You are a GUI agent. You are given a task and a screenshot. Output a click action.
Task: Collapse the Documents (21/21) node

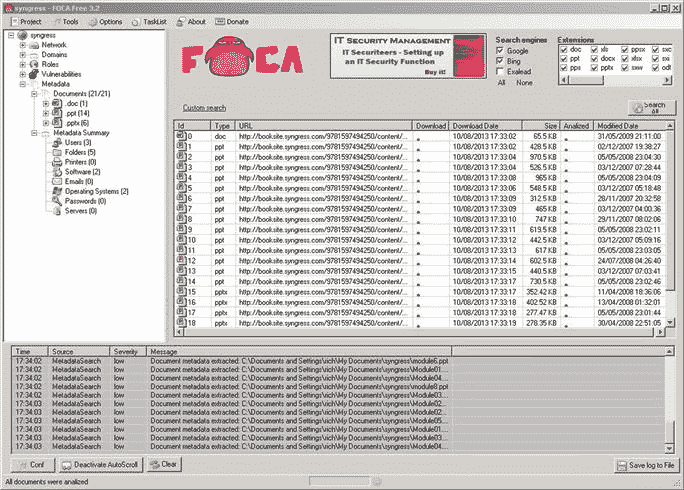click(34, 94)
